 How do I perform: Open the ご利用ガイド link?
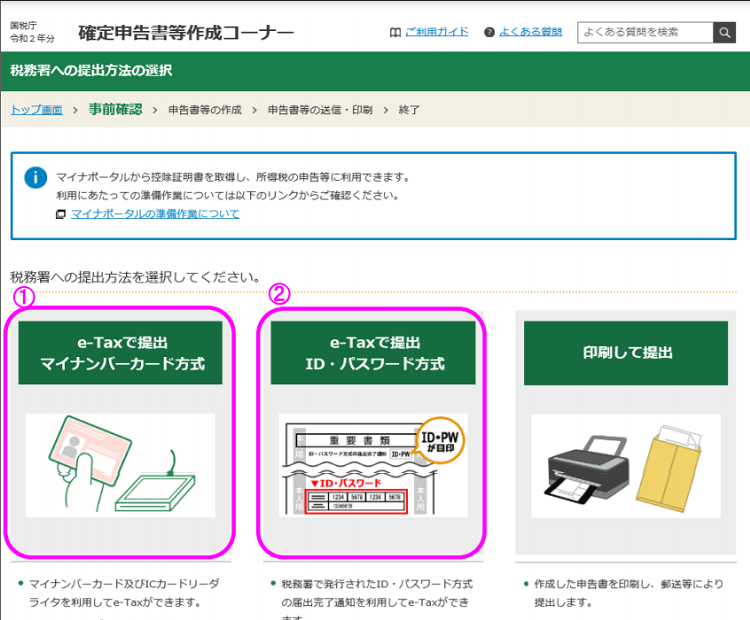(437, 32)
